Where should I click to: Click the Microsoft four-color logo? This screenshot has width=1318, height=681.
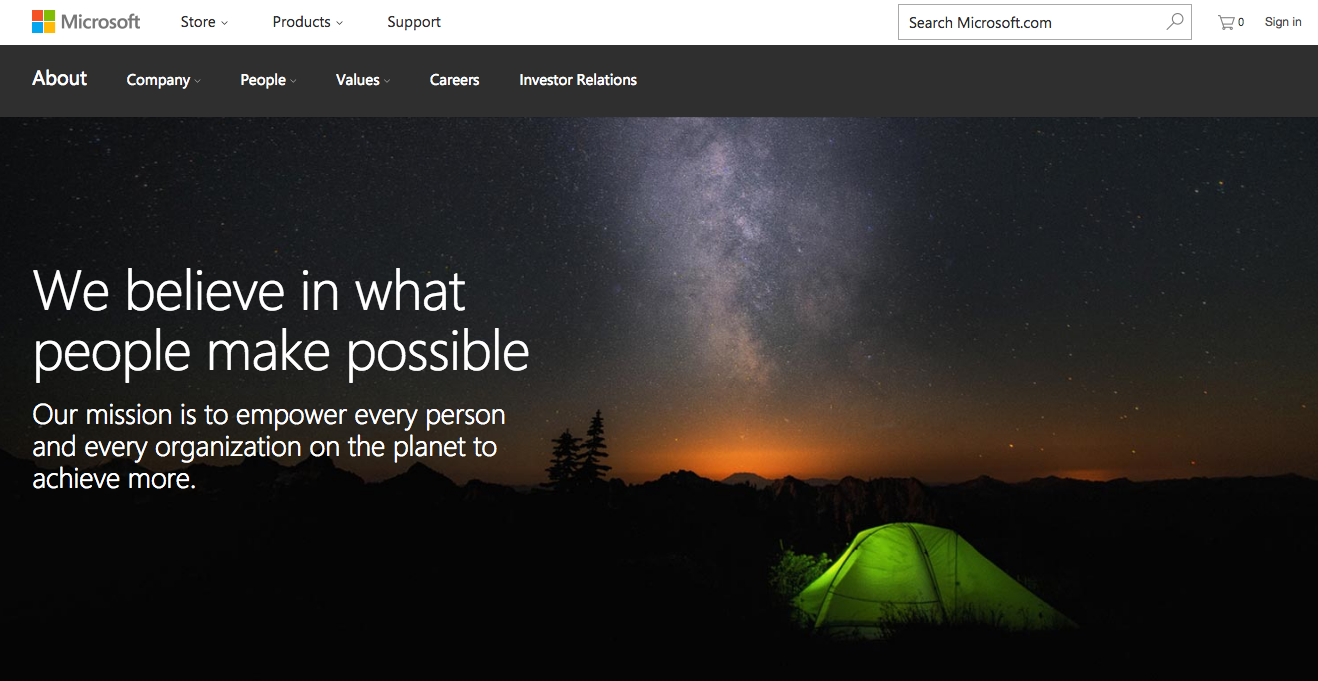(43, 22)
